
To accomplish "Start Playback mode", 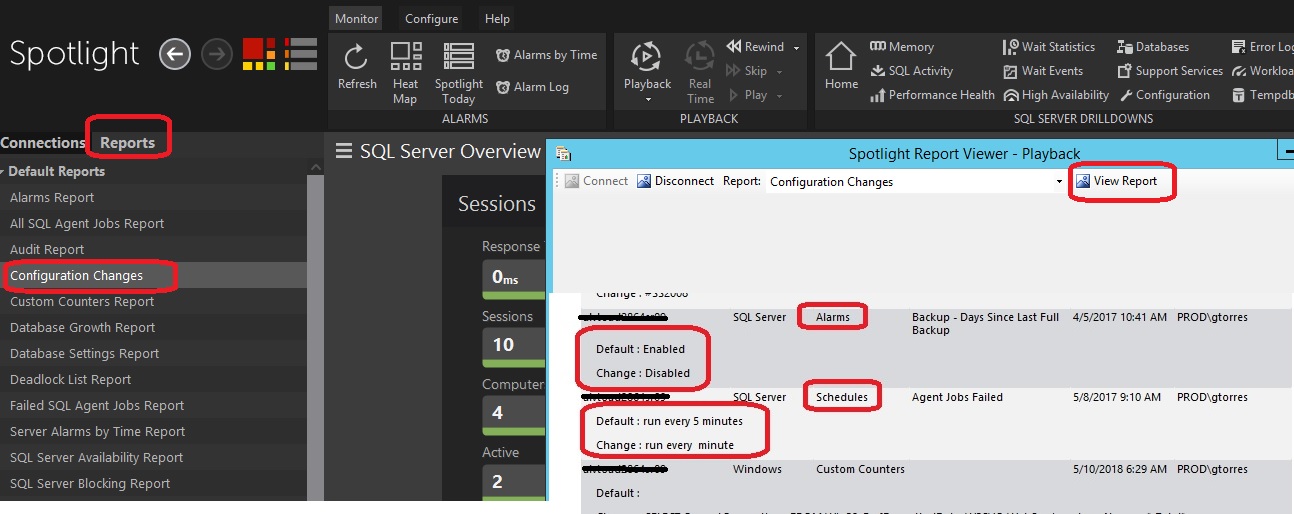I will pyautogui.click(x=647, y=67).
